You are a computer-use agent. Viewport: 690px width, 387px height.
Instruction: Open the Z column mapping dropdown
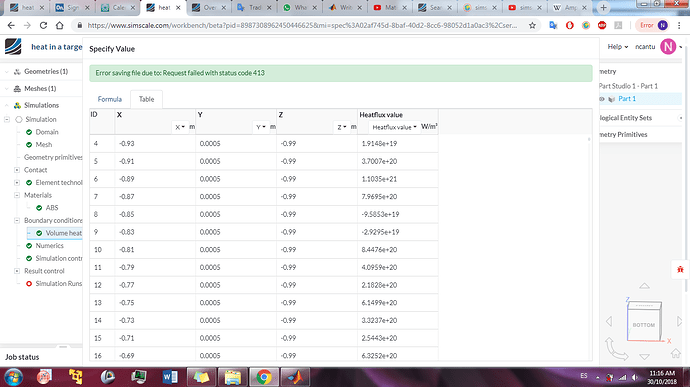pos(342,127)
